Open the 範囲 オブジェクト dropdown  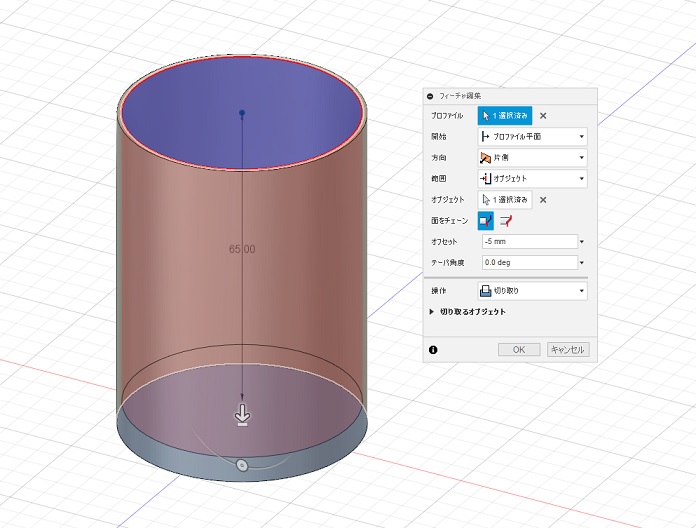pyautogui.click(x=532, y=179)
